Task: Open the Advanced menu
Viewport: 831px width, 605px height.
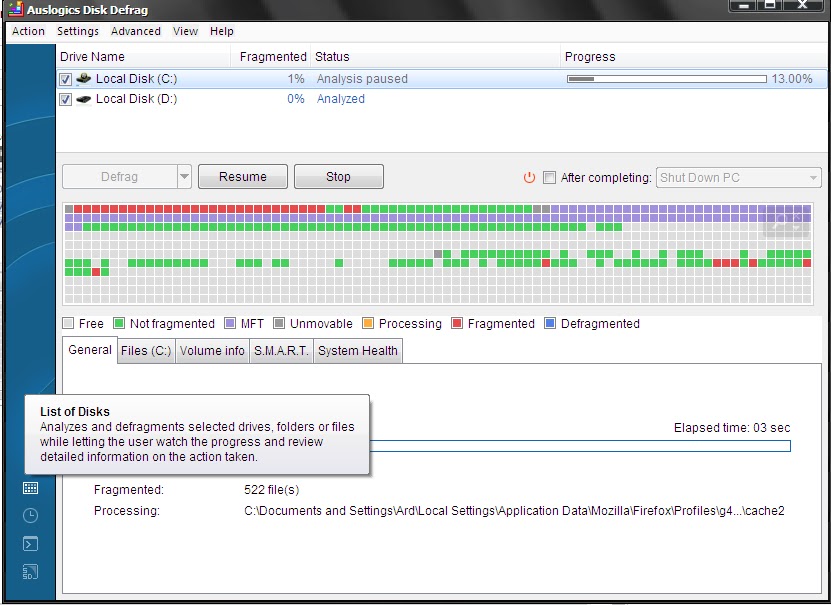Action: pos(136,31)
